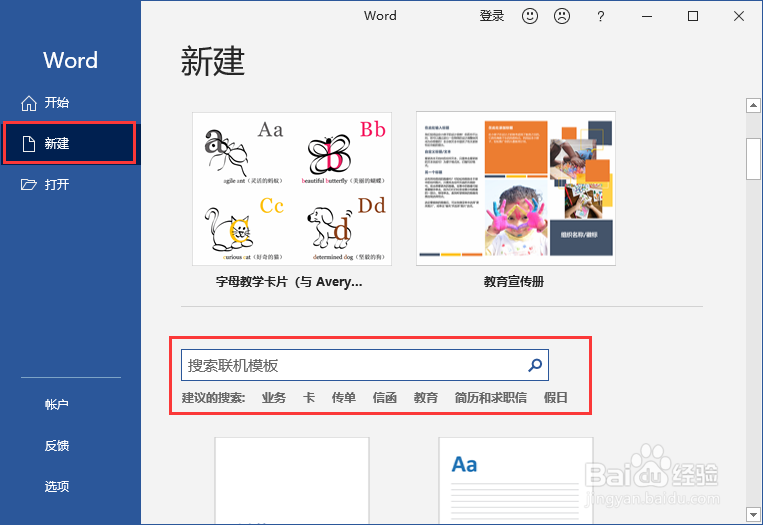Choose suggested search 简历和求职信
The width and height of the screenshot is (763, 525).
490,398
